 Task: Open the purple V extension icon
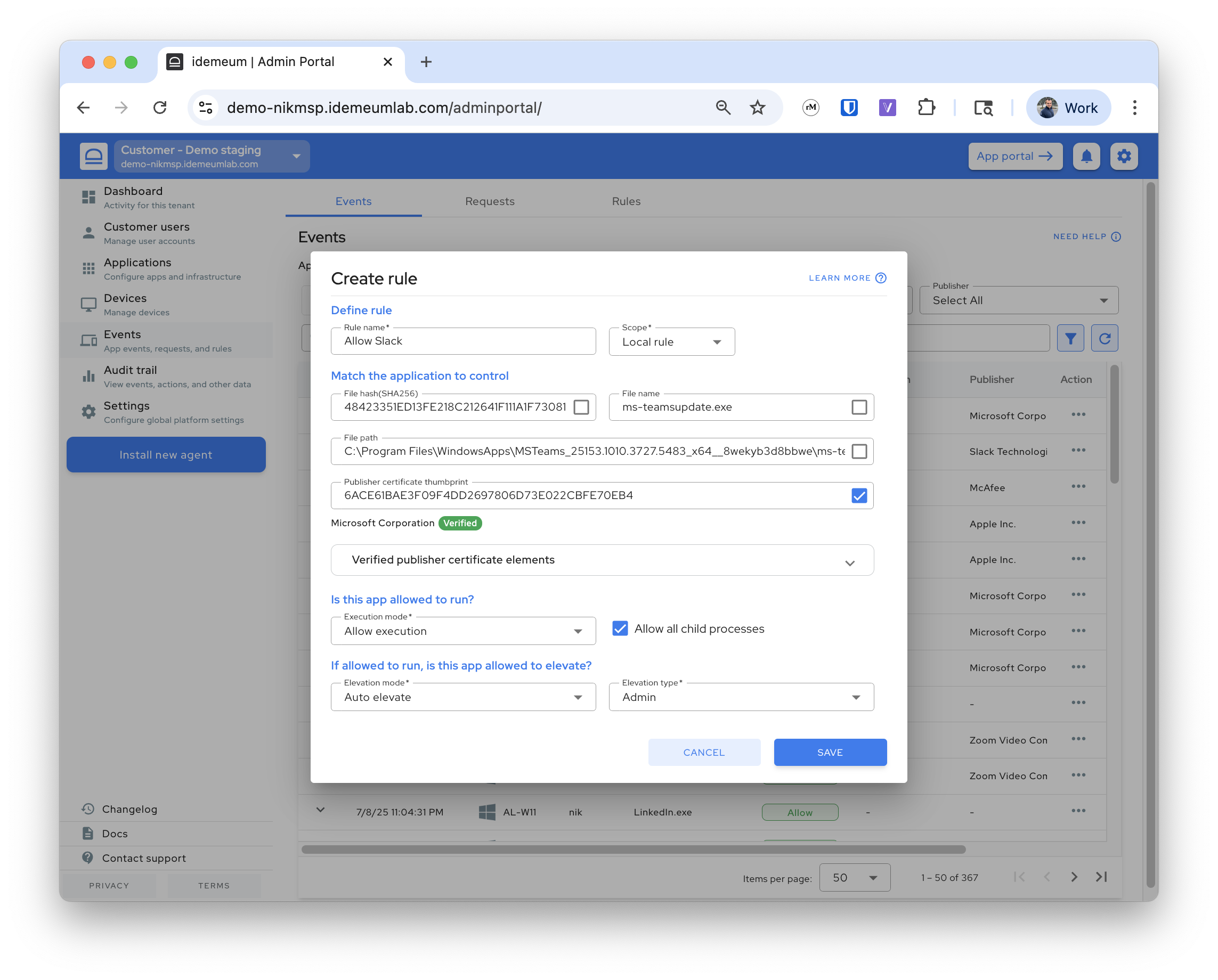(888, 107)
